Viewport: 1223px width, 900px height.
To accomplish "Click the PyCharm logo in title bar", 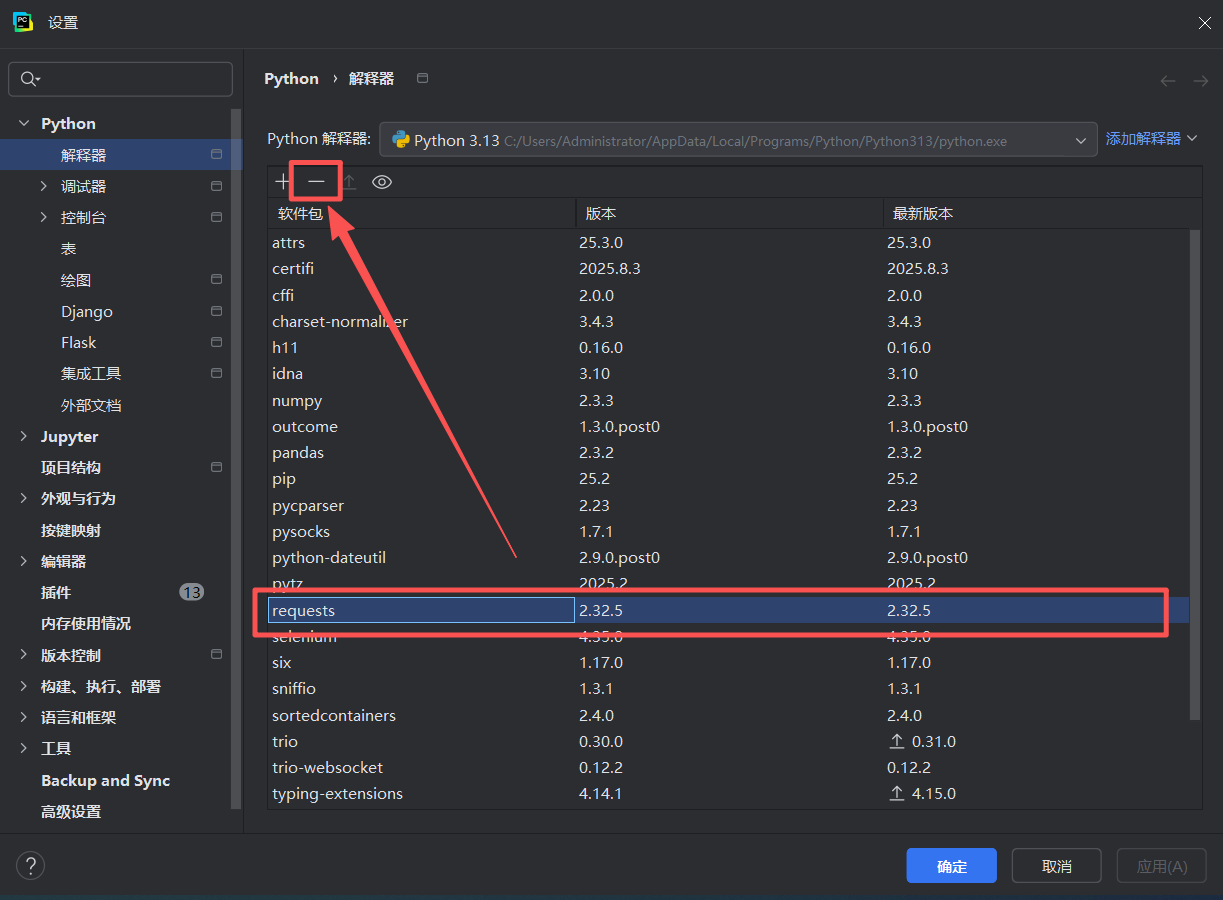I will 23,22.
